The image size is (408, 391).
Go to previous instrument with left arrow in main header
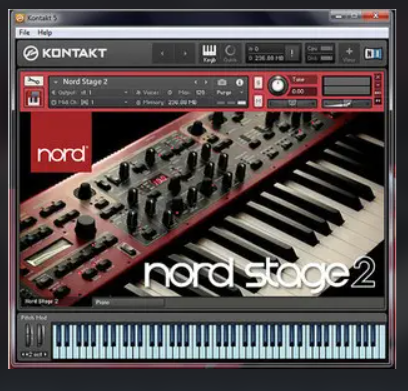[162, 53]
